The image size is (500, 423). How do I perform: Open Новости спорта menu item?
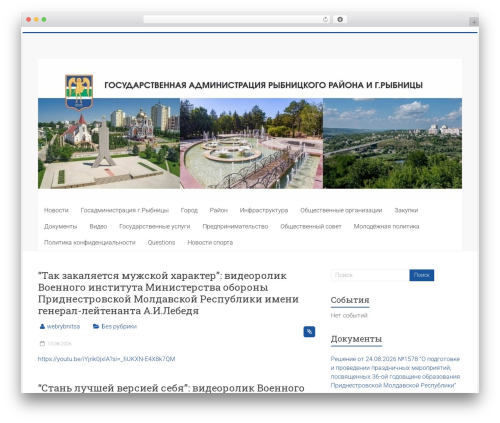click(x=210, y=242)
